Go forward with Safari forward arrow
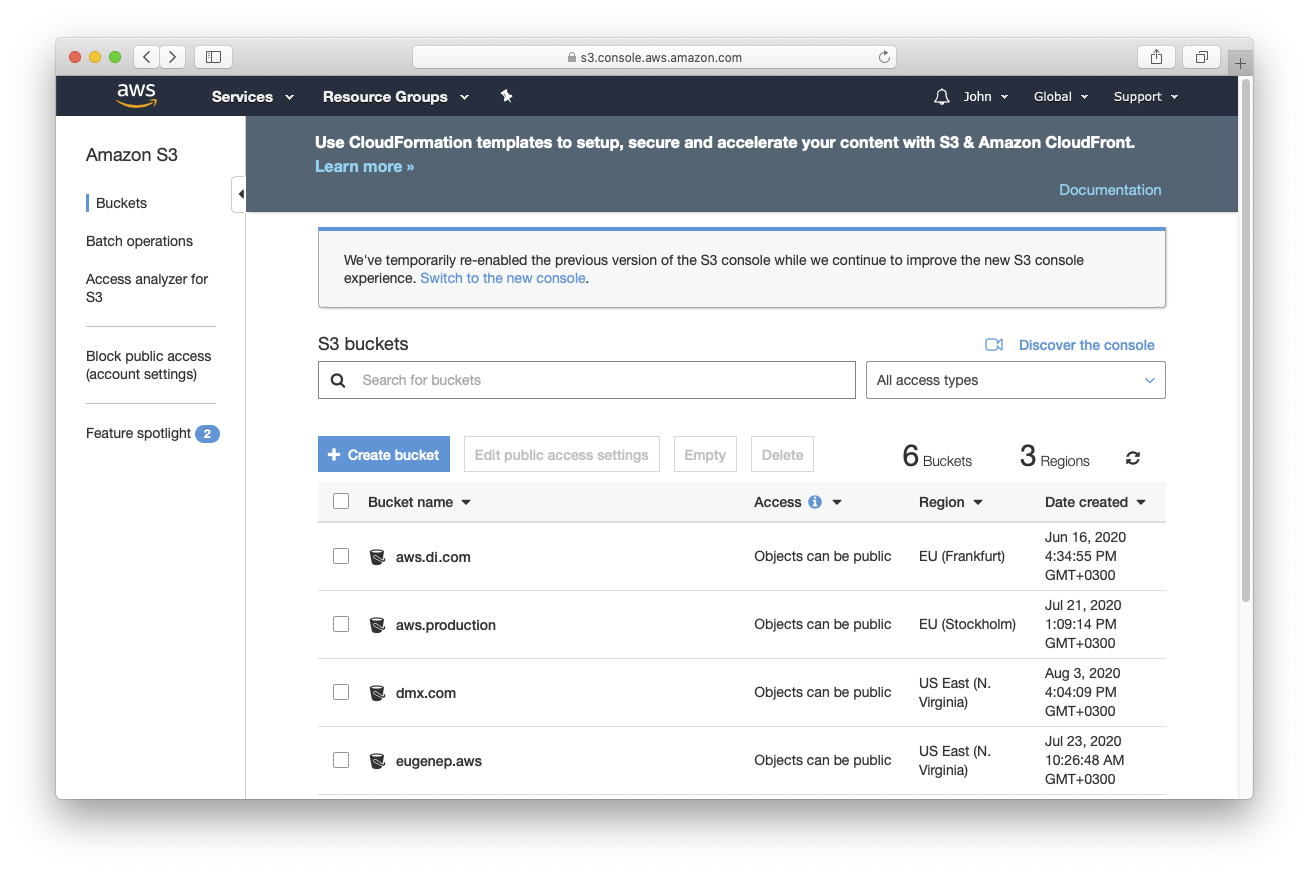This screenshot has width=1309, height=873. pos(173,57)
